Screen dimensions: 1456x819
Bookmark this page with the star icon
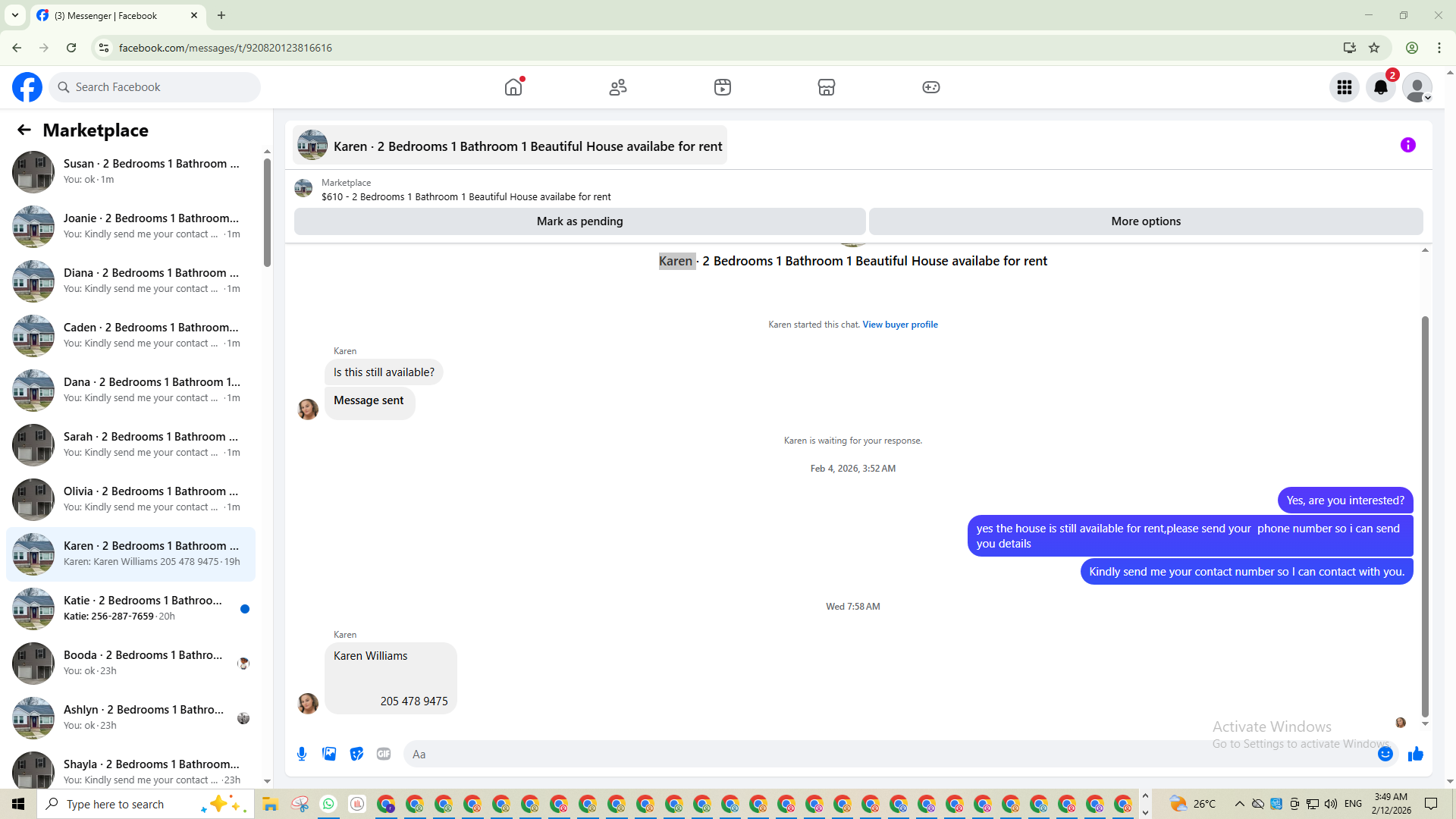pos(1374,48)
